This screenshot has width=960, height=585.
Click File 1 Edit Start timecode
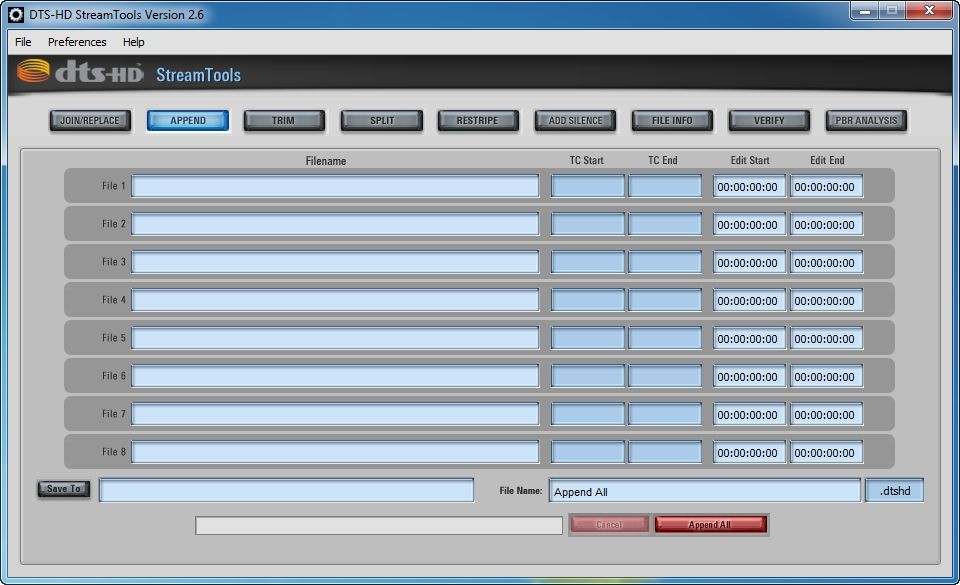pos(749,187)
